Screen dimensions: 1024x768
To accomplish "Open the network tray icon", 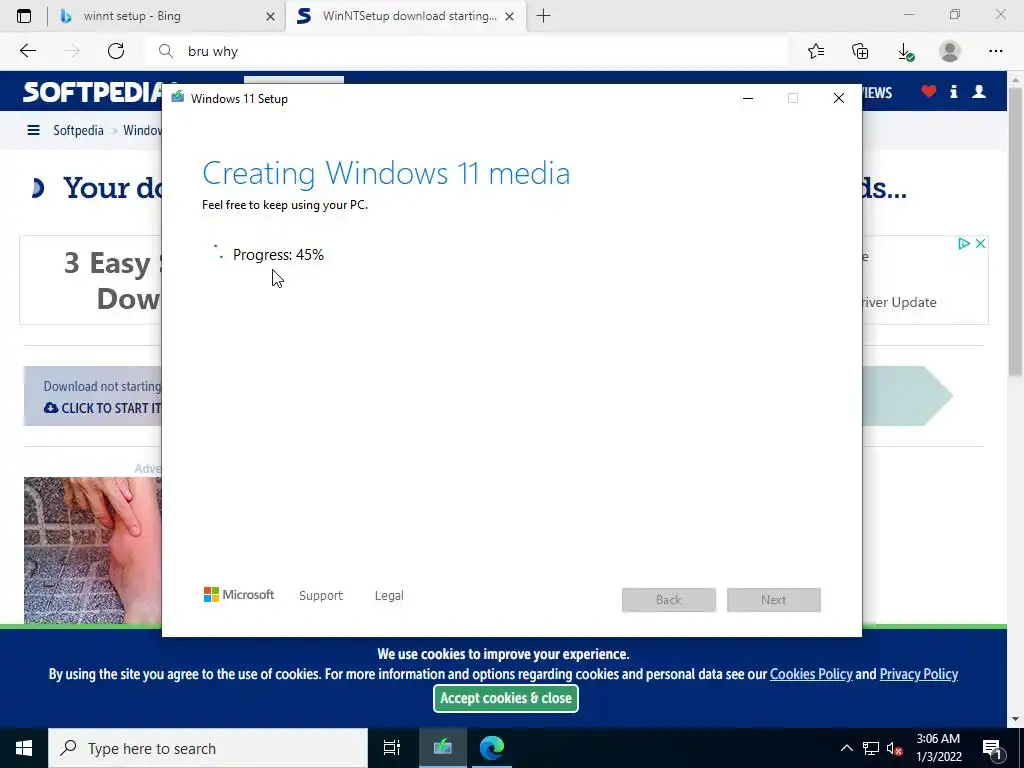I will pyautogui.click(x=871, y=748).
